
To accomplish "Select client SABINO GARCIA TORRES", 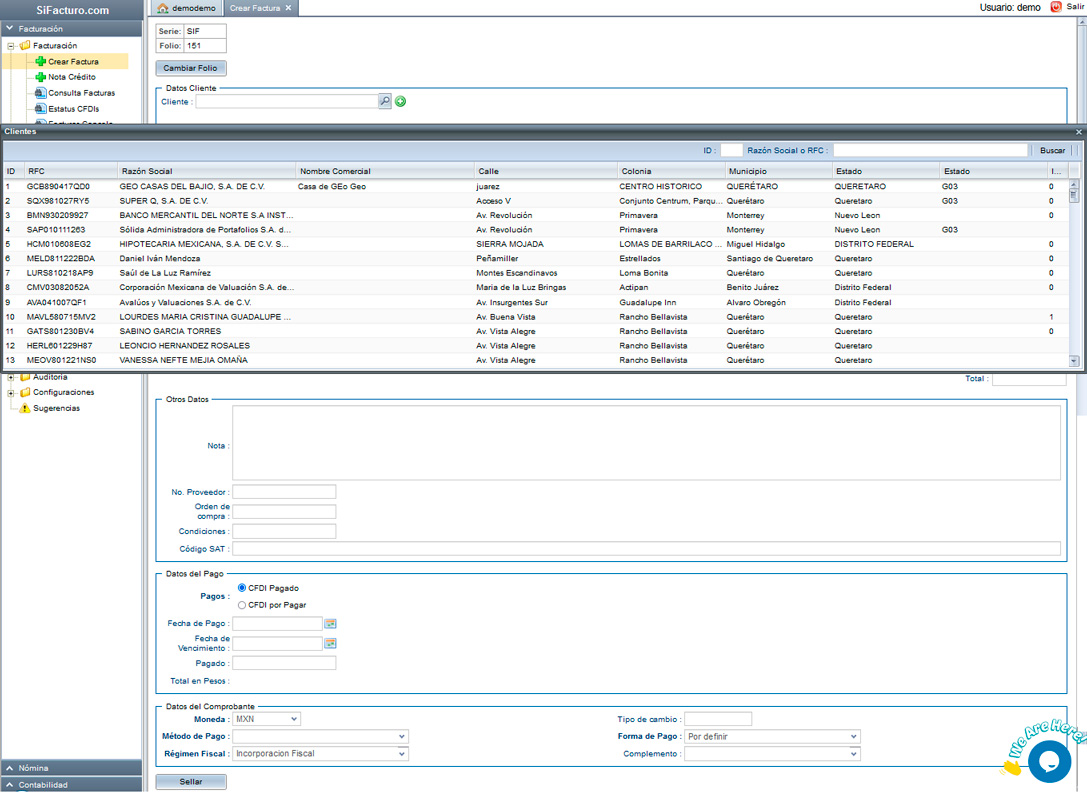I will pos(536,331).
